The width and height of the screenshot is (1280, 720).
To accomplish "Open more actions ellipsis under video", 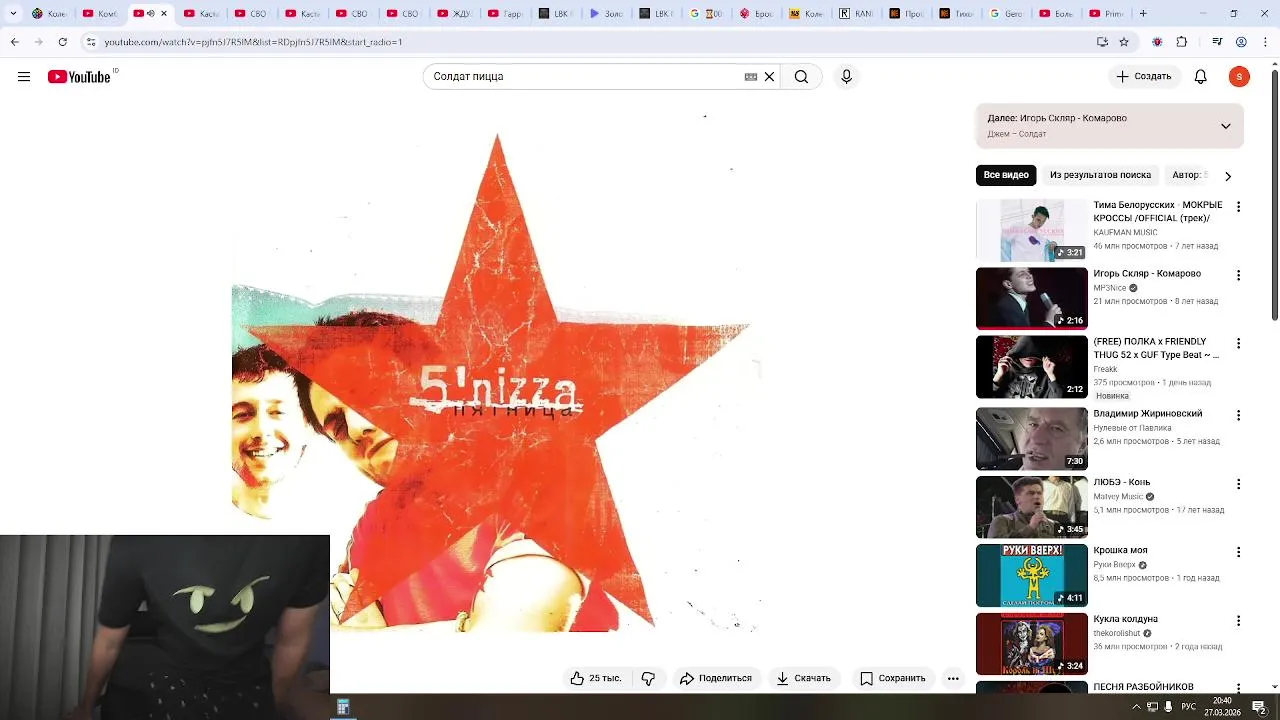I will pyautogui.click(x=953, y=678).
